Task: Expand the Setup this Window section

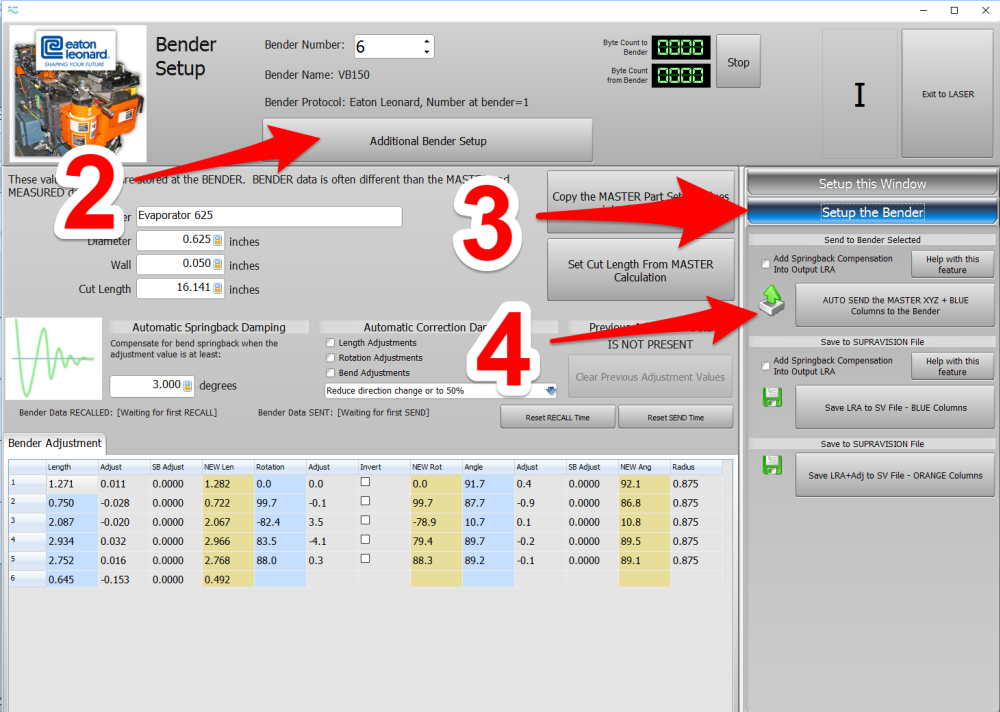Action: 872,184
